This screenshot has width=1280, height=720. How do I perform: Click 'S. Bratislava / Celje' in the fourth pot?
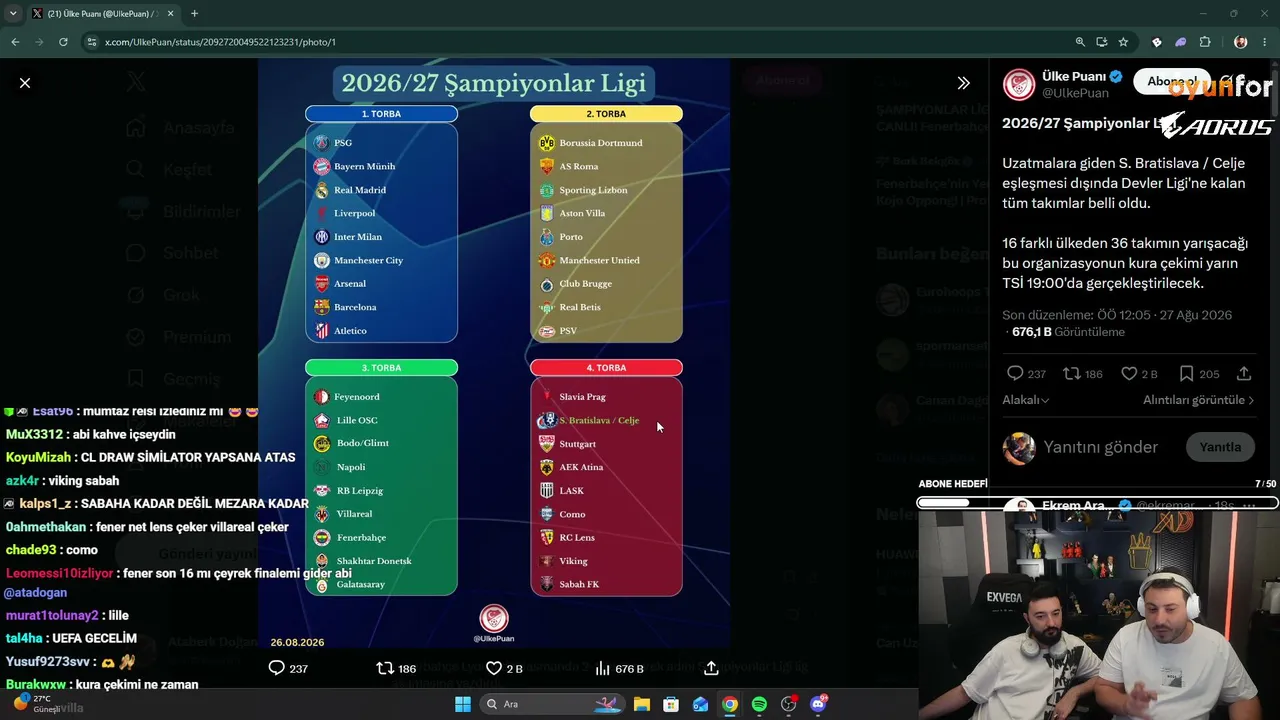(x=599, y=421)
